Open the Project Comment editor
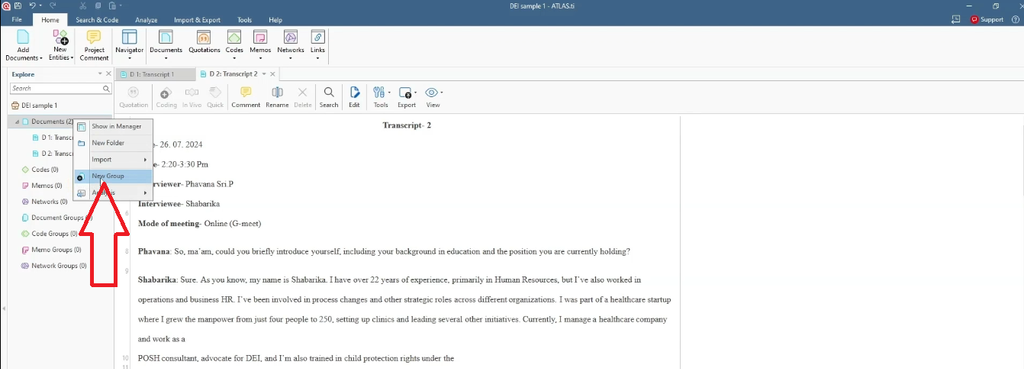The image size is (1024, 369). point(94,45)
